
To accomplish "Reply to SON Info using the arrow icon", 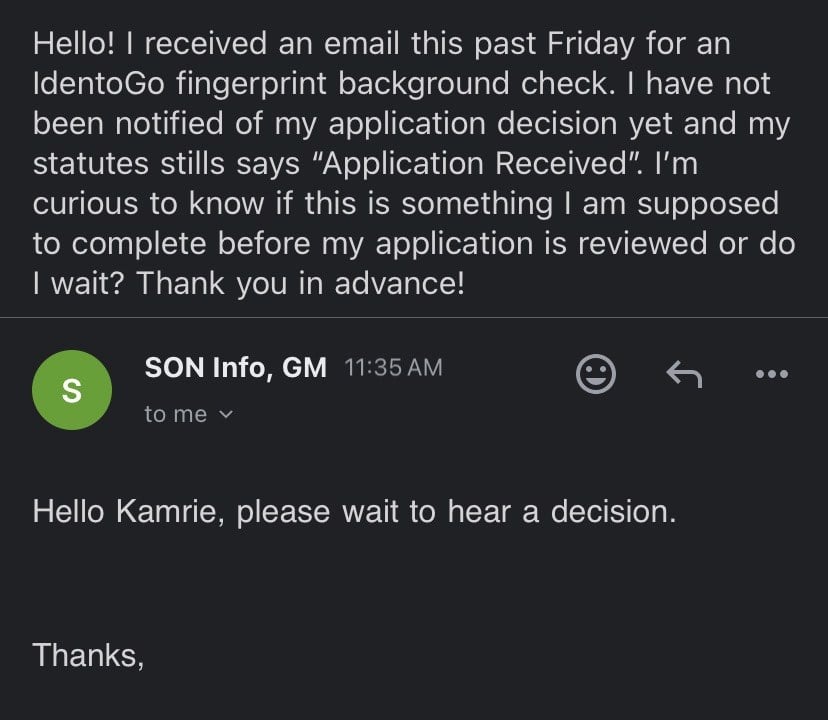I will [x=684, y=374].
